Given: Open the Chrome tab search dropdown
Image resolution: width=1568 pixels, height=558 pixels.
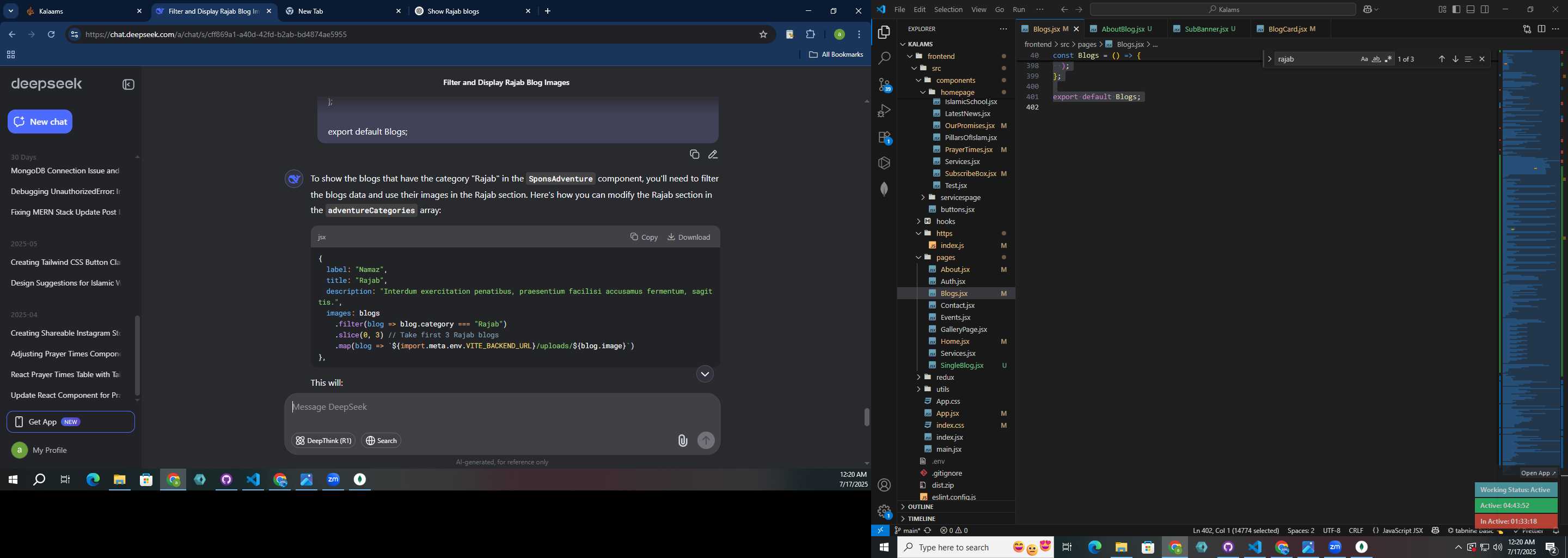Looking at the screenshot, I should [11, 11].
